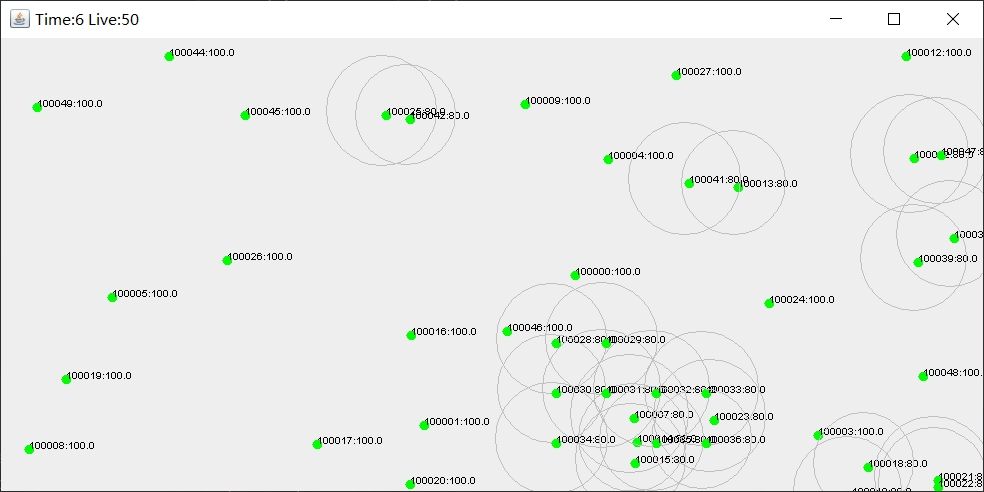
Task: Select the green node 100049:100.0
Action: [37, 107]
